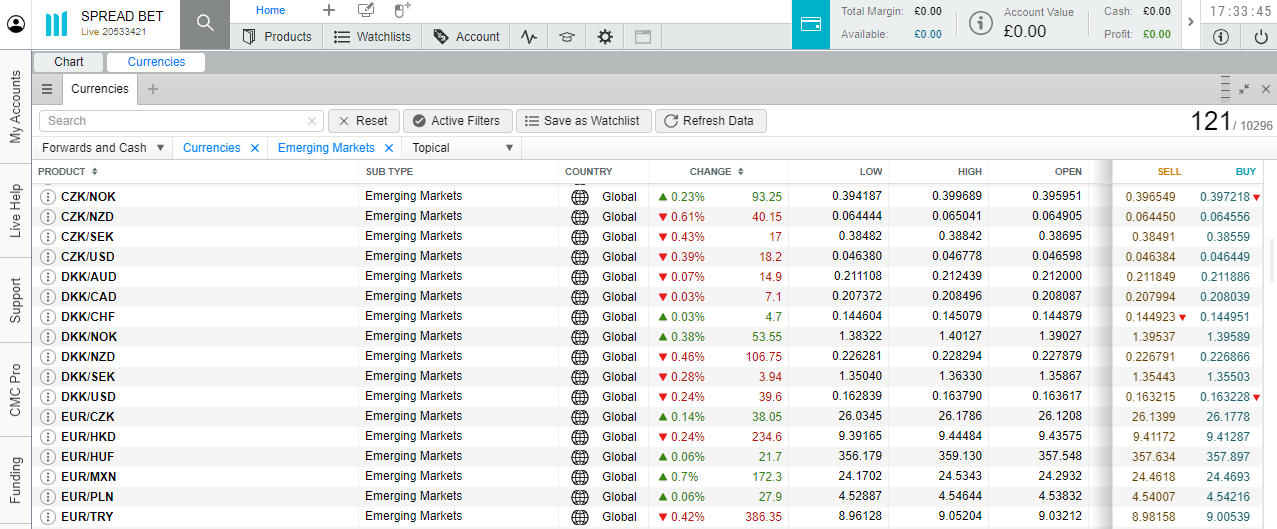Open settings gear icon
Image resolution: width=1277 pixels, height=529 pixels.
click(605, 37)
